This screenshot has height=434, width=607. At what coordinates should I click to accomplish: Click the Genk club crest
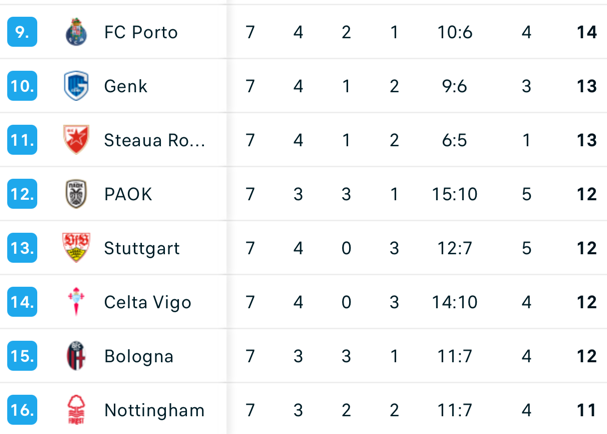[76, 86]
